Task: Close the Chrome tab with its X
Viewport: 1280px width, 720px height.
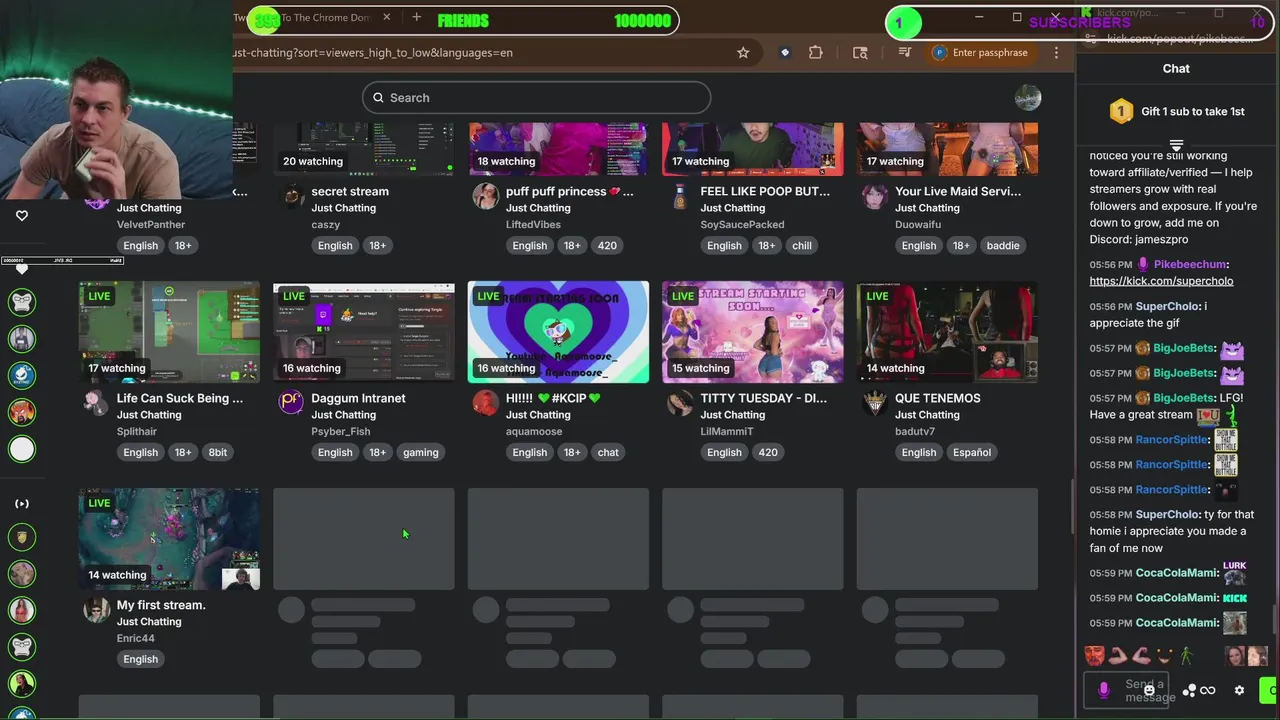Action: point(386,17)
